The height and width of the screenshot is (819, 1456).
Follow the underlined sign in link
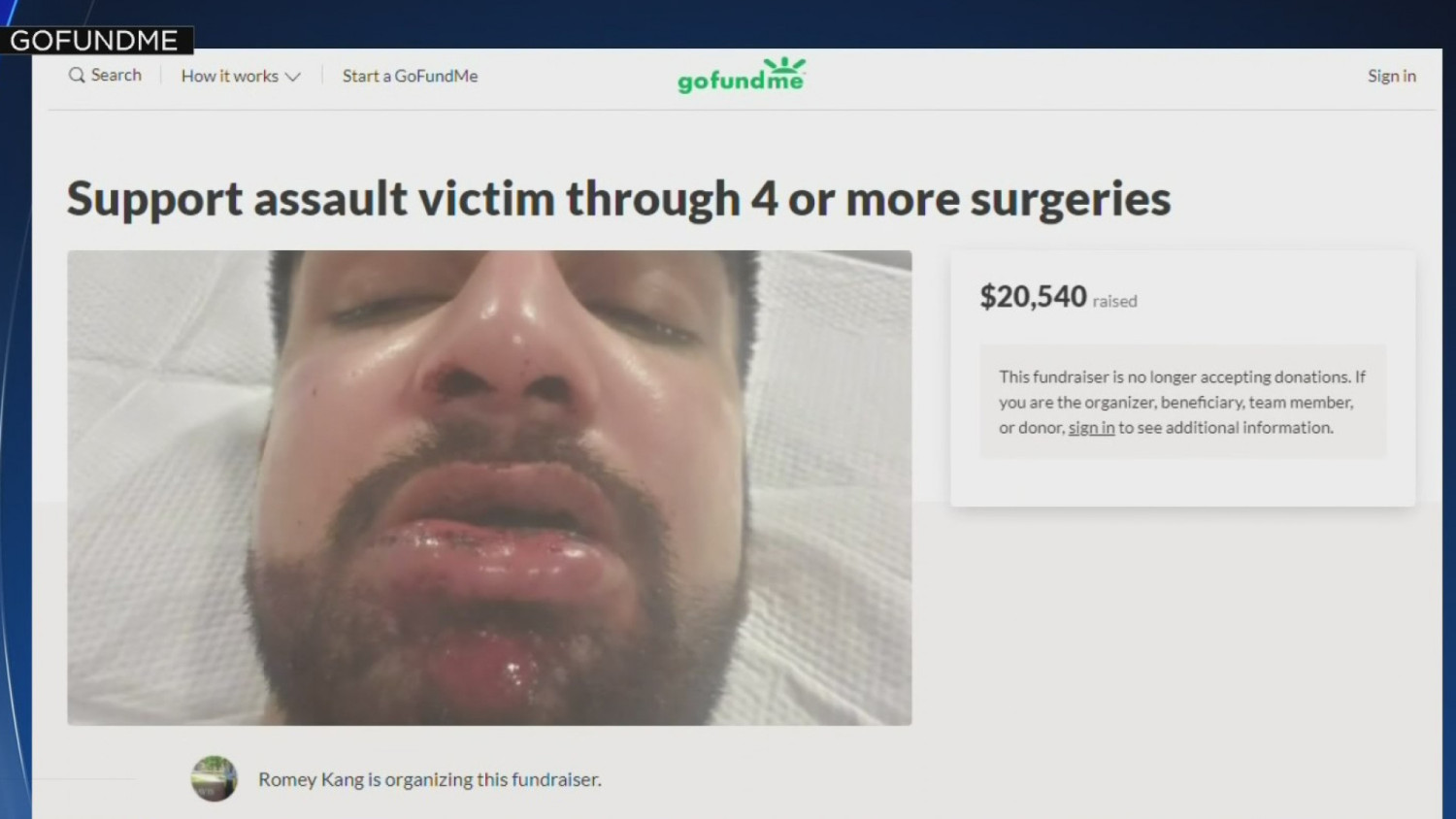tap(1091, 428)
